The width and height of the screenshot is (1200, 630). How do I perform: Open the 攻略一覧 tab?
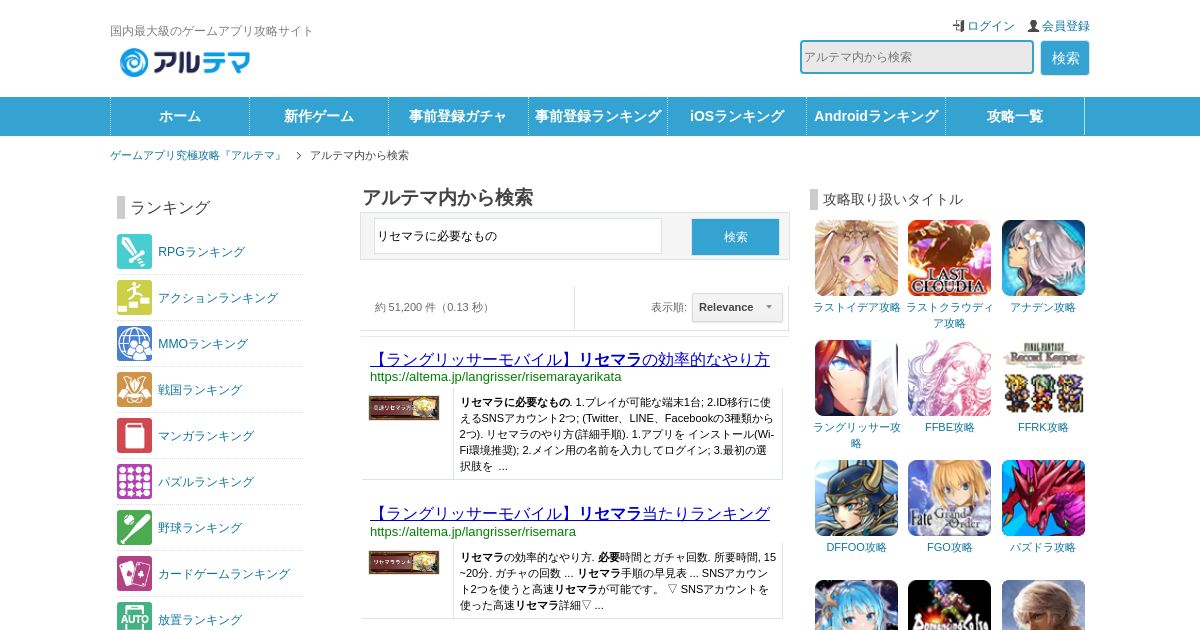1015,116
